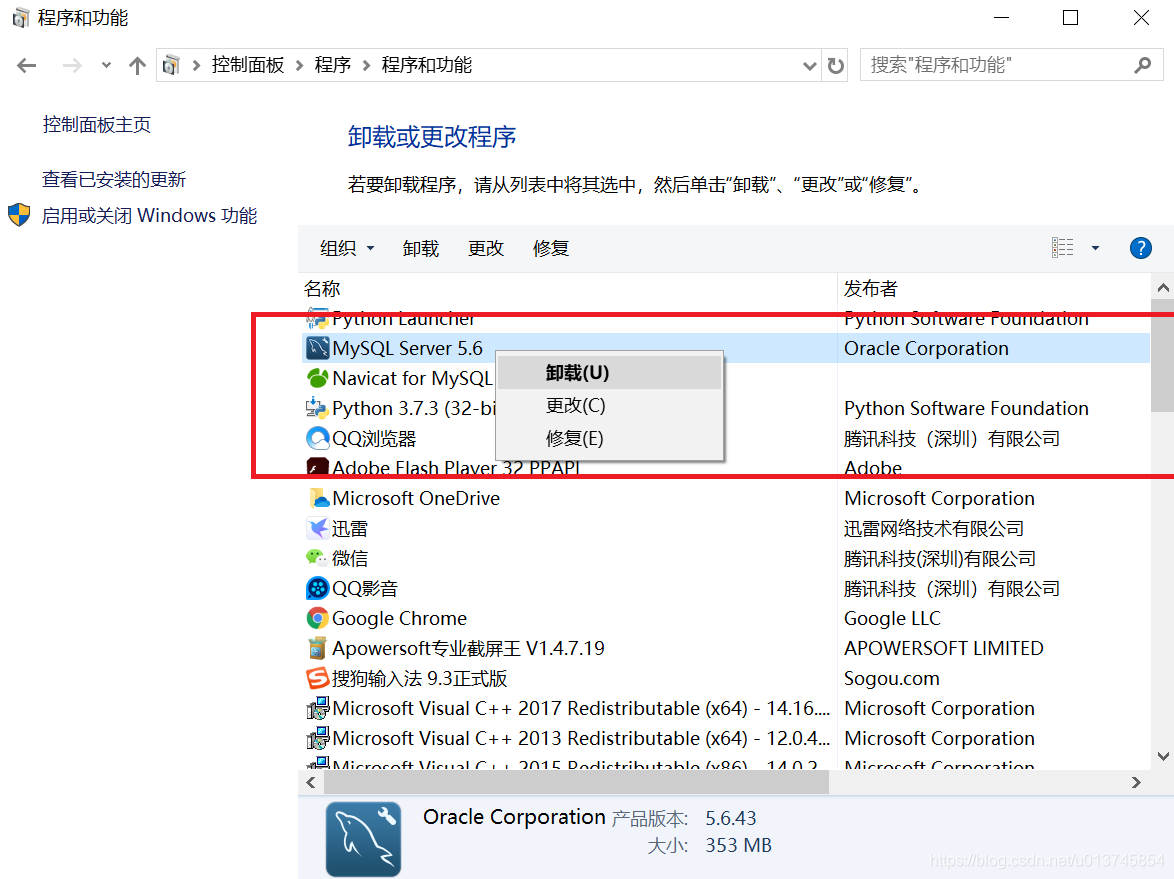
Task: Click the large MySQL dolphin details icon
Action: point(363,839)
